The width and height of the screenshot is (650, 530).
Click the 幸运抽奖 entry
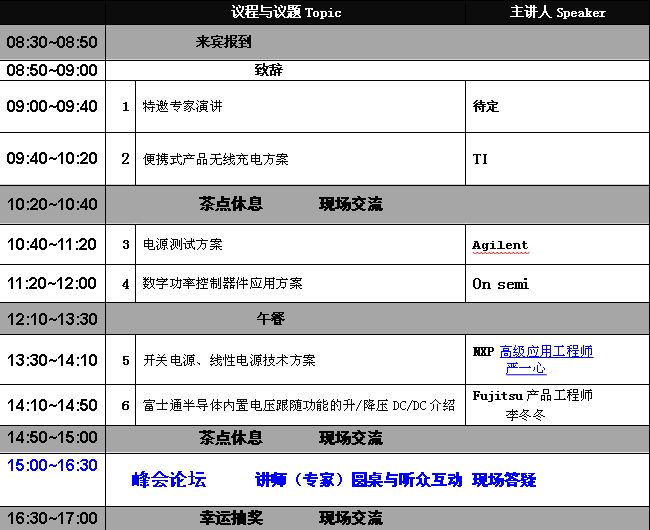click(x=231, y=518)
